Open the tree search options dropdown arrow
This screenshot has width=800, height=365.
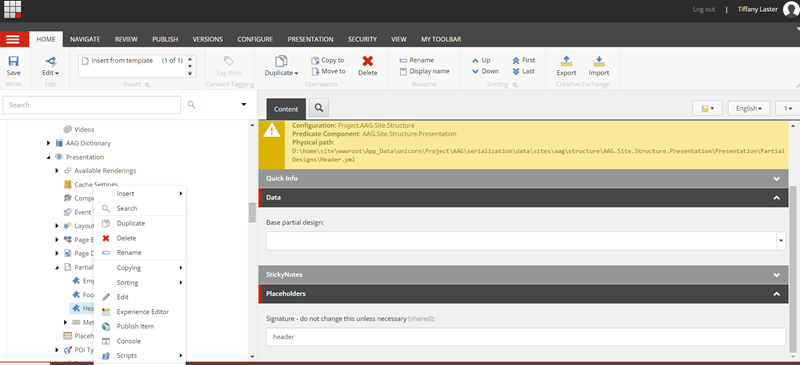pyautogui.click(x=244, y=105)
